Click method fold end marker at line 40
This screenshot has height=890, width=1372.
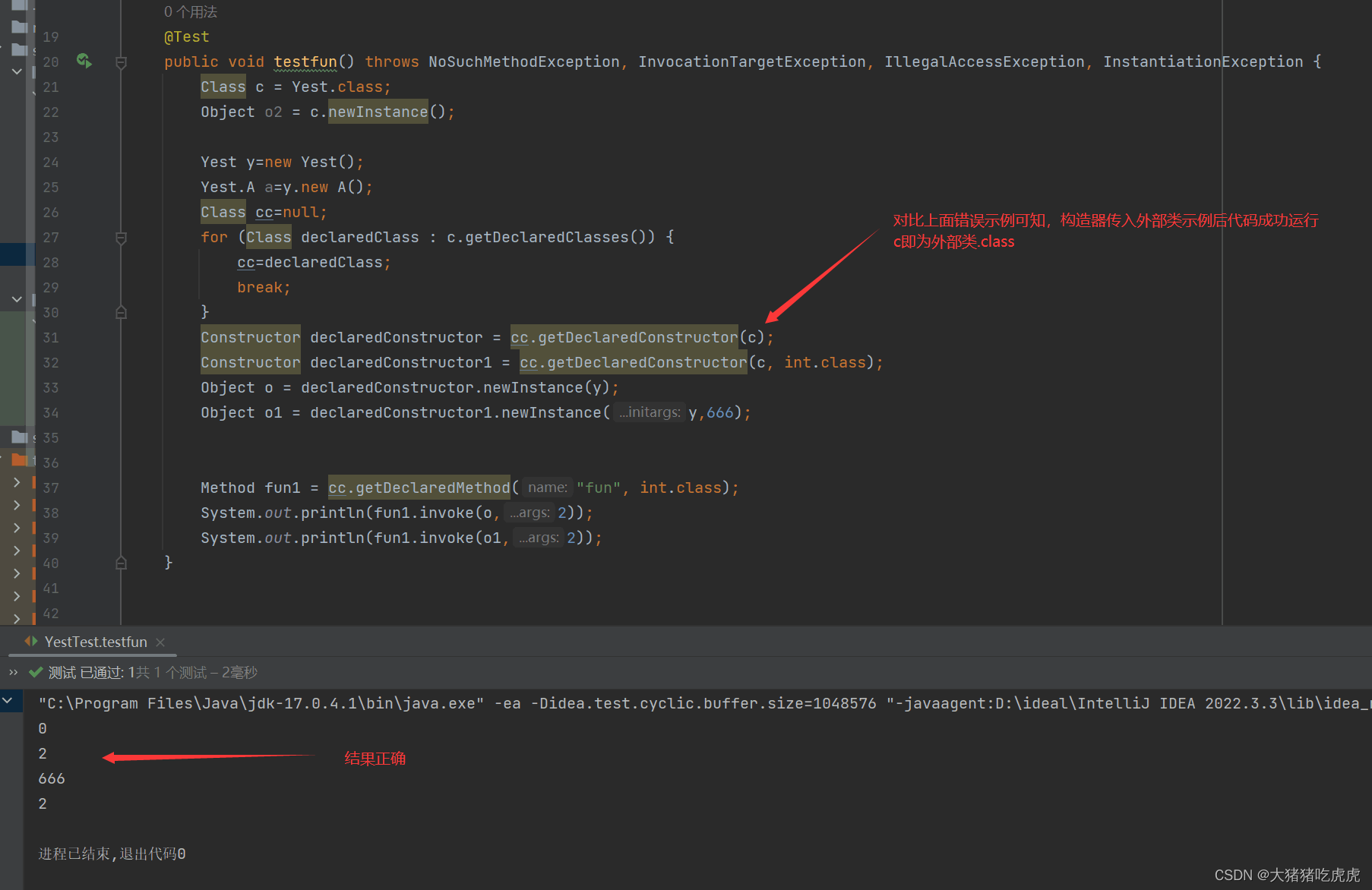click(121, 563)
